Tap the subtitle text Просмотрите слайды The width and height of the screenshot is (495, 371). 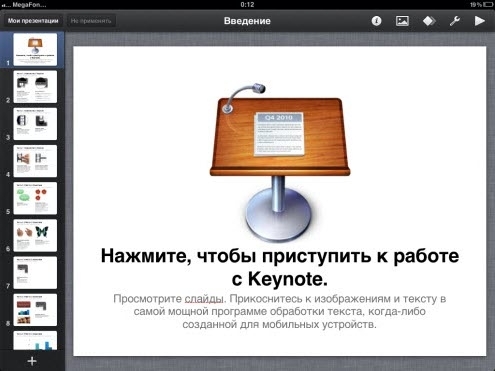coord(168,299)
